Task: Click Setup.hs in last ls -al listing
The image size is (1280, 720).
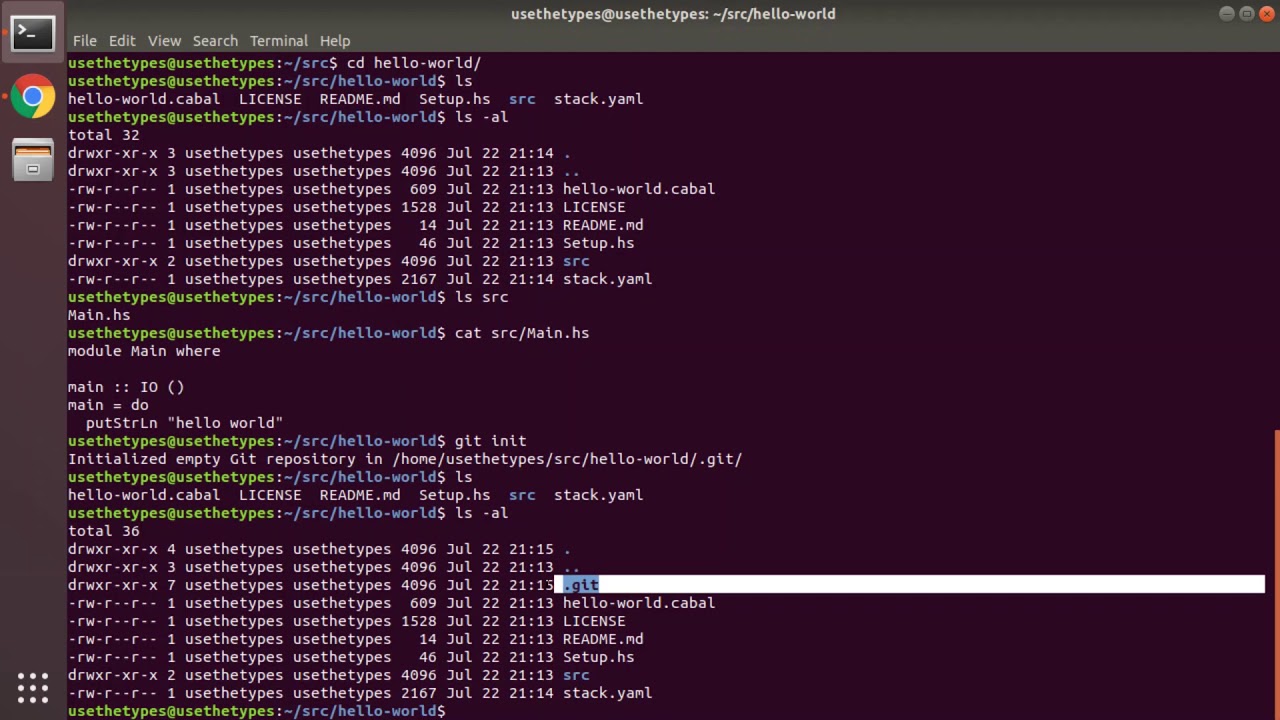Action: tap(598, 657)
